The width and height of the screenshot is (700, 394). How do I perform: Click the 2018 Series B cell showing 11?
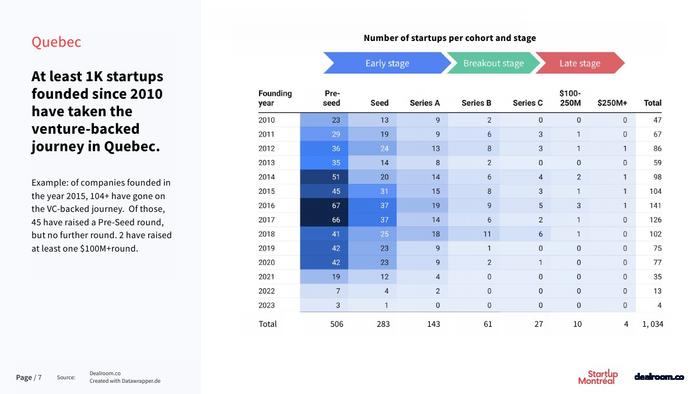point(474,234)
